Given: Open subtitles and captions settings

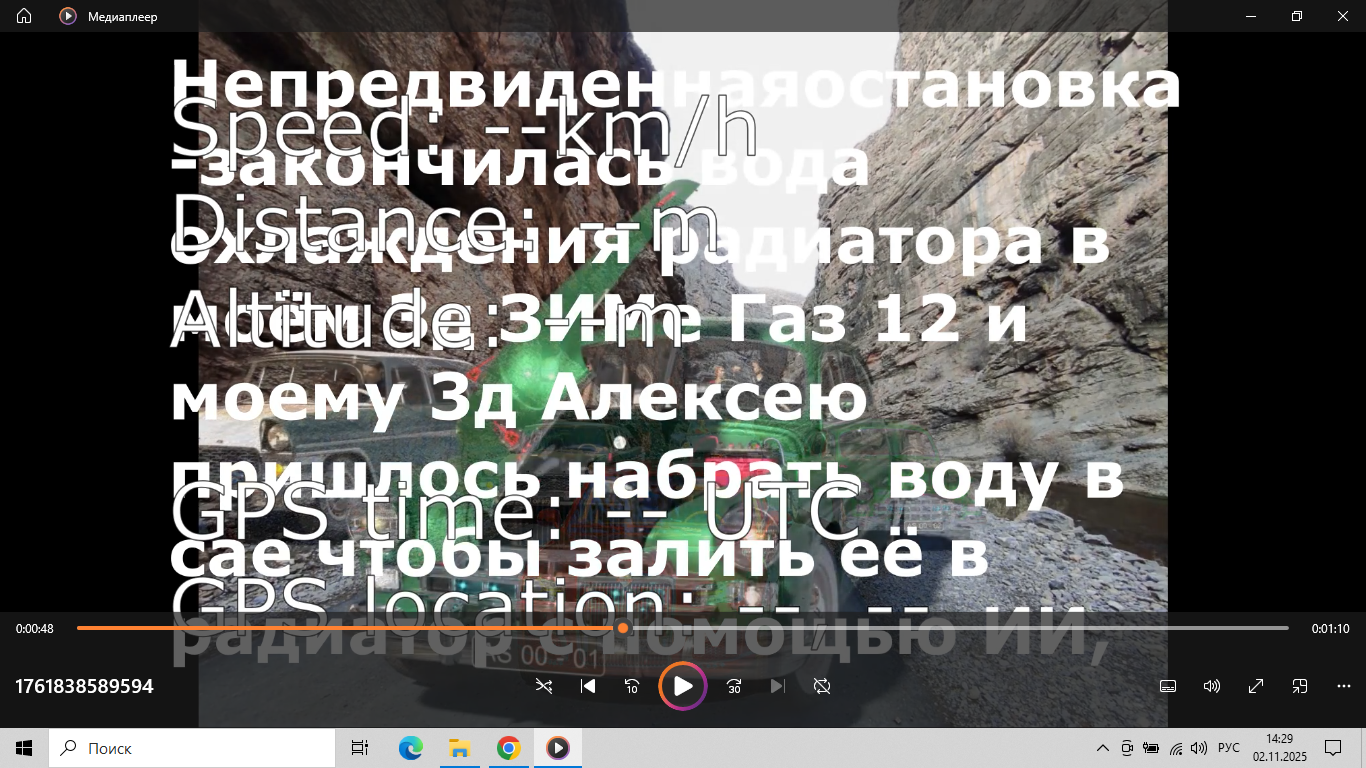Looking at the screenshot, I should tap(1167, 686).
